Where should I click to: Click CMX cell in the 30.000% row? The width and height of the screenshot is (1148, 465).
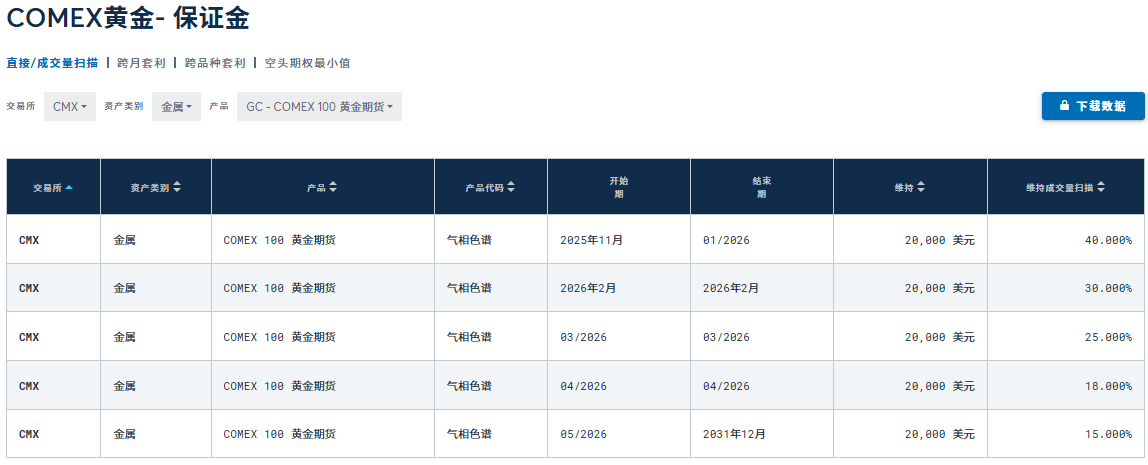[29, 289]
